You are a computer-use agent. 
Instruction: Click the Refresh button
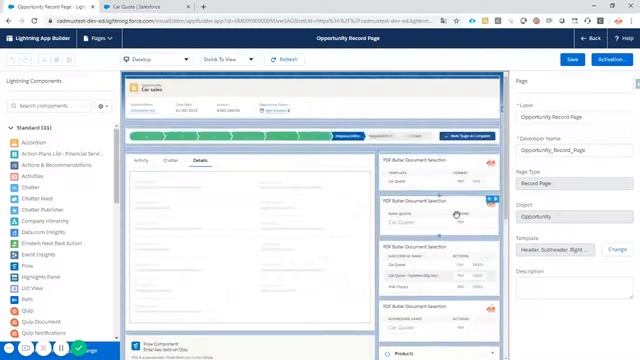pyautogui.click(x=284, y=60)
